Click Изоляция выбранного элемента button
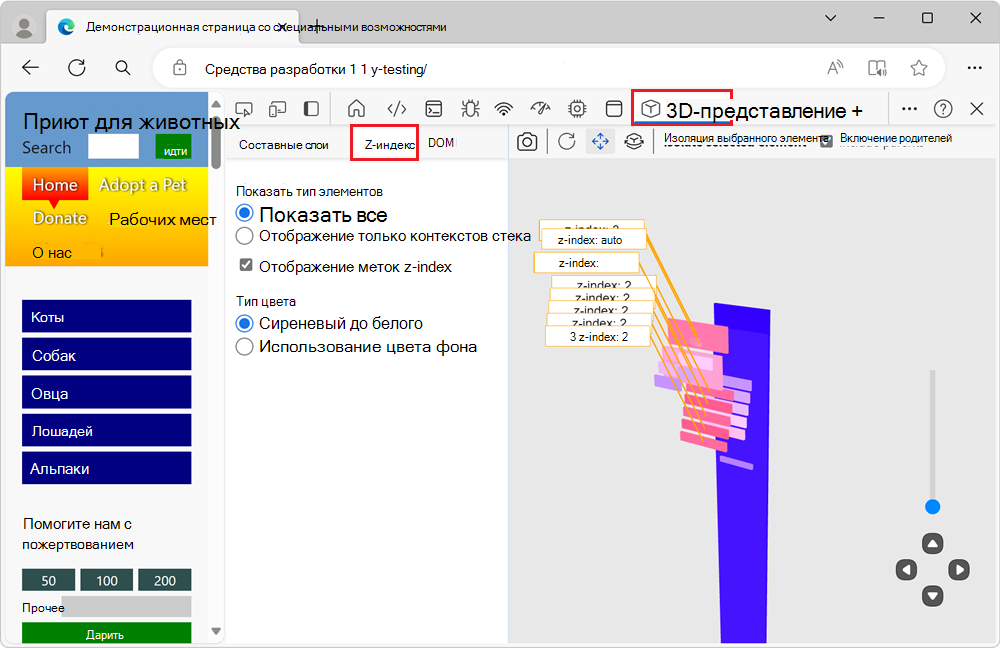The image size is (1000, 648). pyautogui.click(x=744, y=139)
